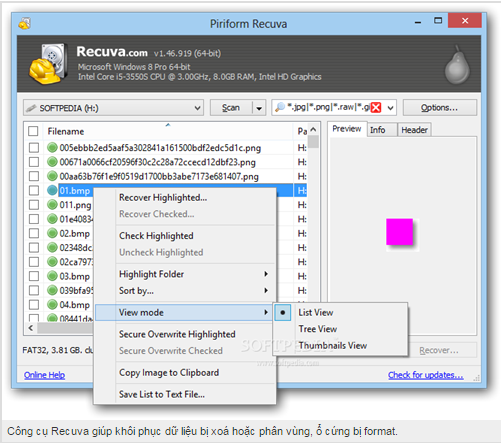Image resolution: width=501 pixels, height=443 pixels.
Task: Toggle the select-all checkbox in Filename header
Action: click(33, 131)
